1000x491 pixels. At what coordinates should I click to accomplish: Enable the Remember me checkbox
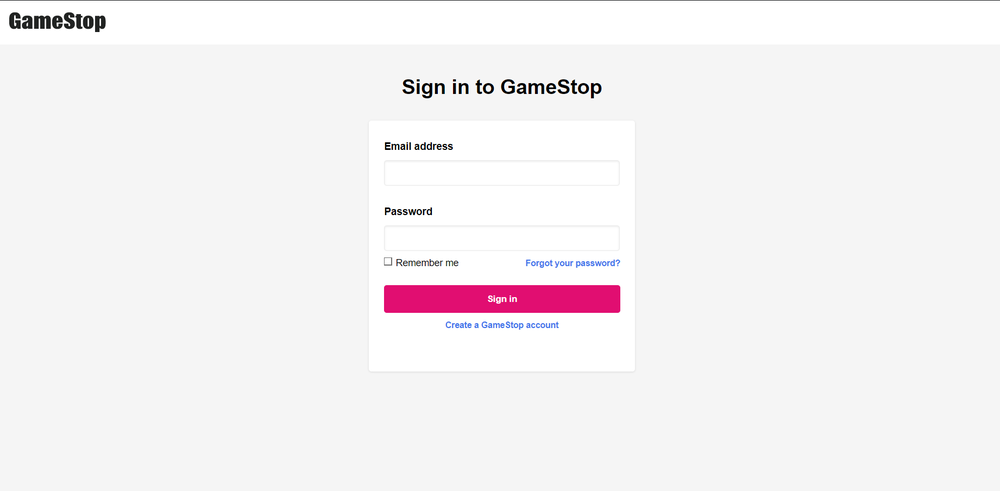point(388,262)
